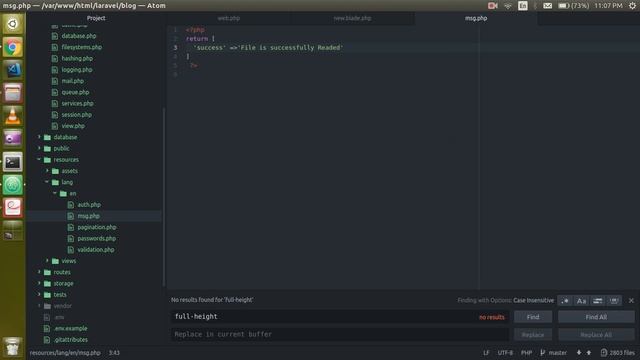Expand the storage folder

[x=39, y=283]
